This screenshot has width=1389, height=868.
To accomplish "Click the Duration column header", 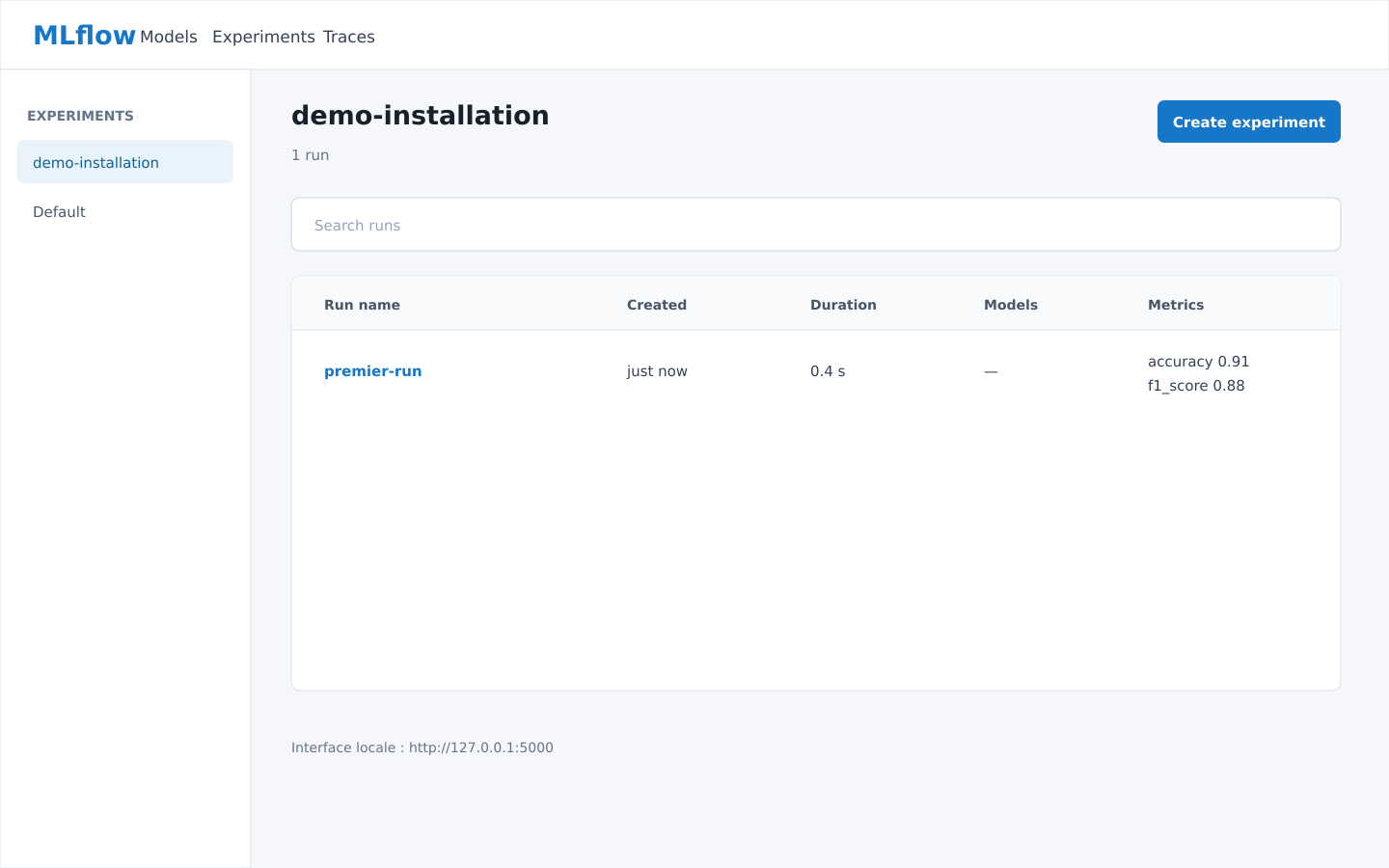I will coord(843,305).
